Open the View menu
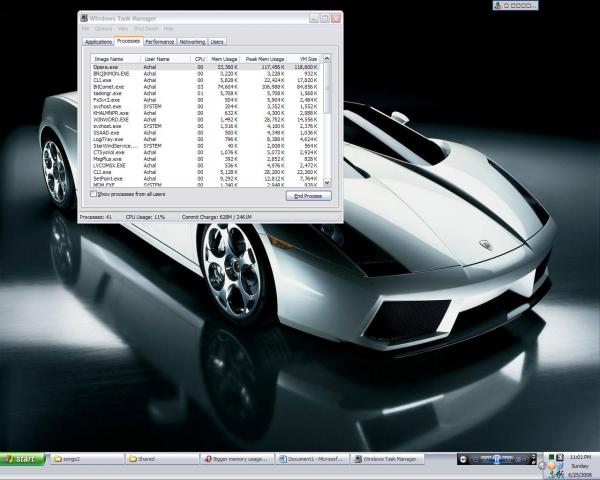600x480 pixels. coord(123,29)
